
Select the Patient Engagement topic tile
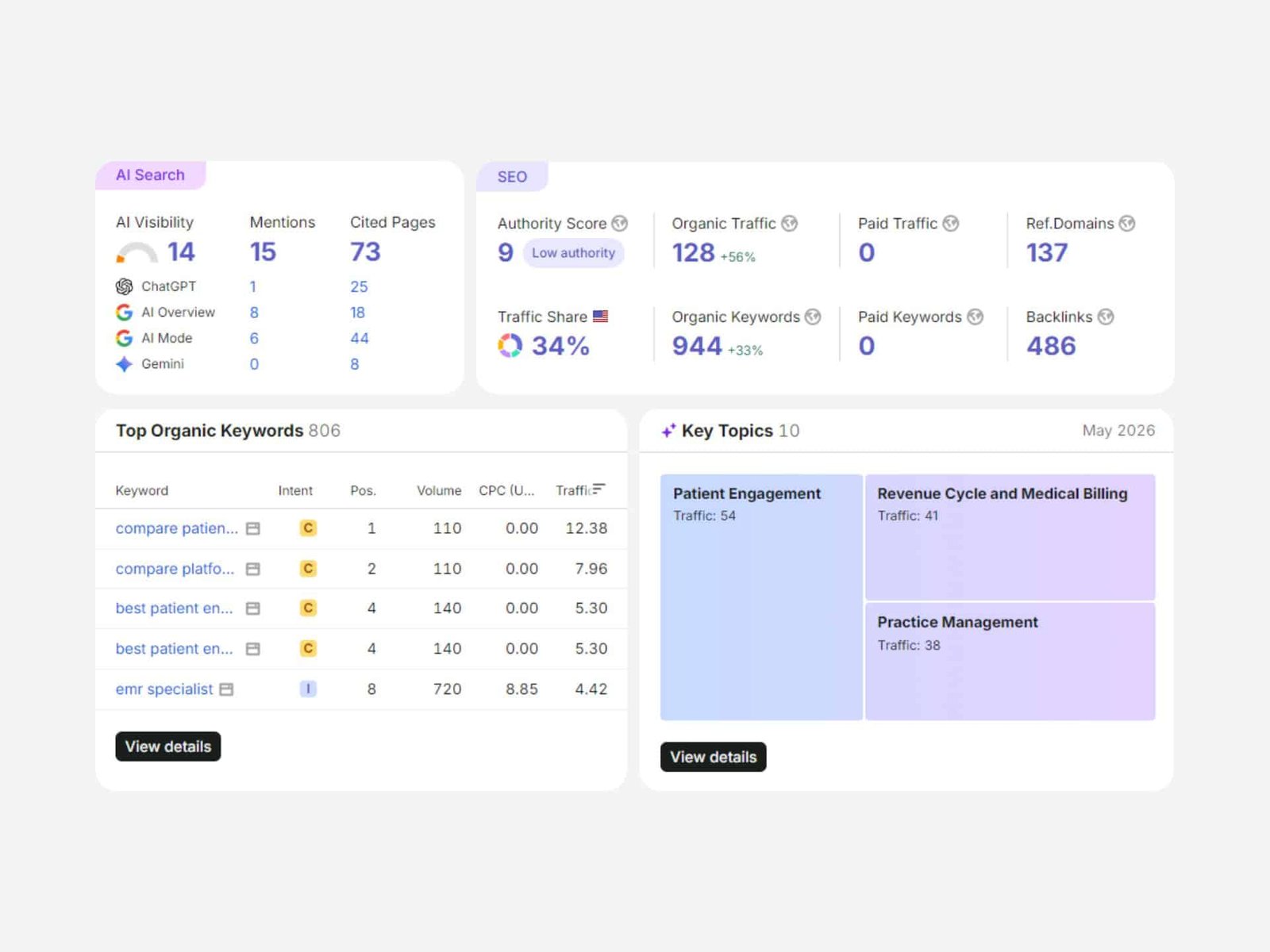pyautogui.click(x=761, y=597)
